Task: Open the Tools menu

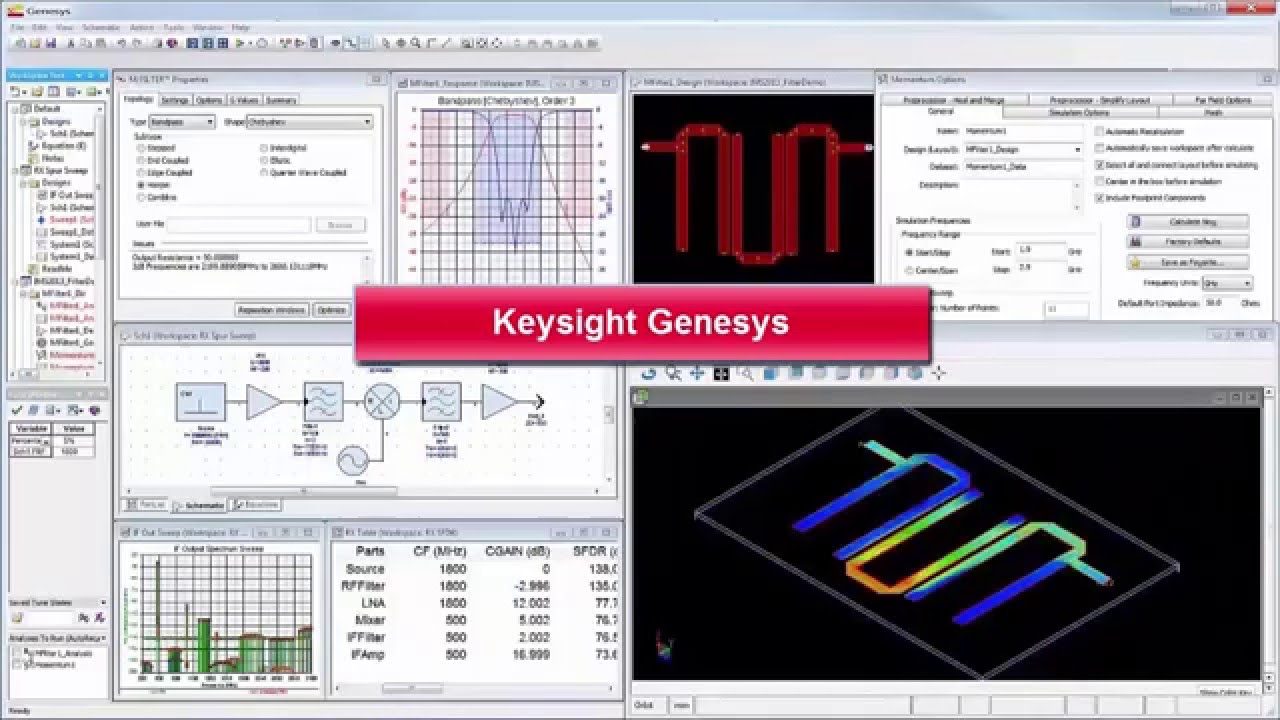Action: 172,27
